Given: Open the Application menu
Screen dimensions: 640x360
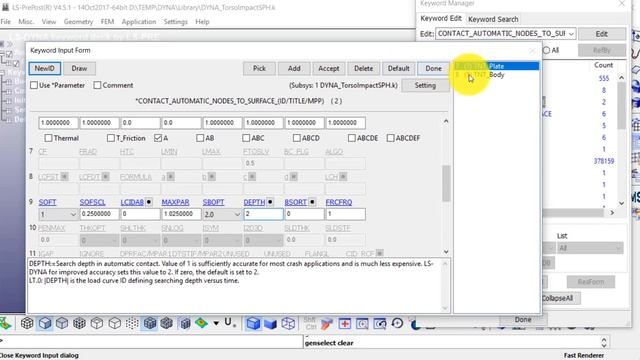Looking at the screenshot, I should (x=139, y=22).
